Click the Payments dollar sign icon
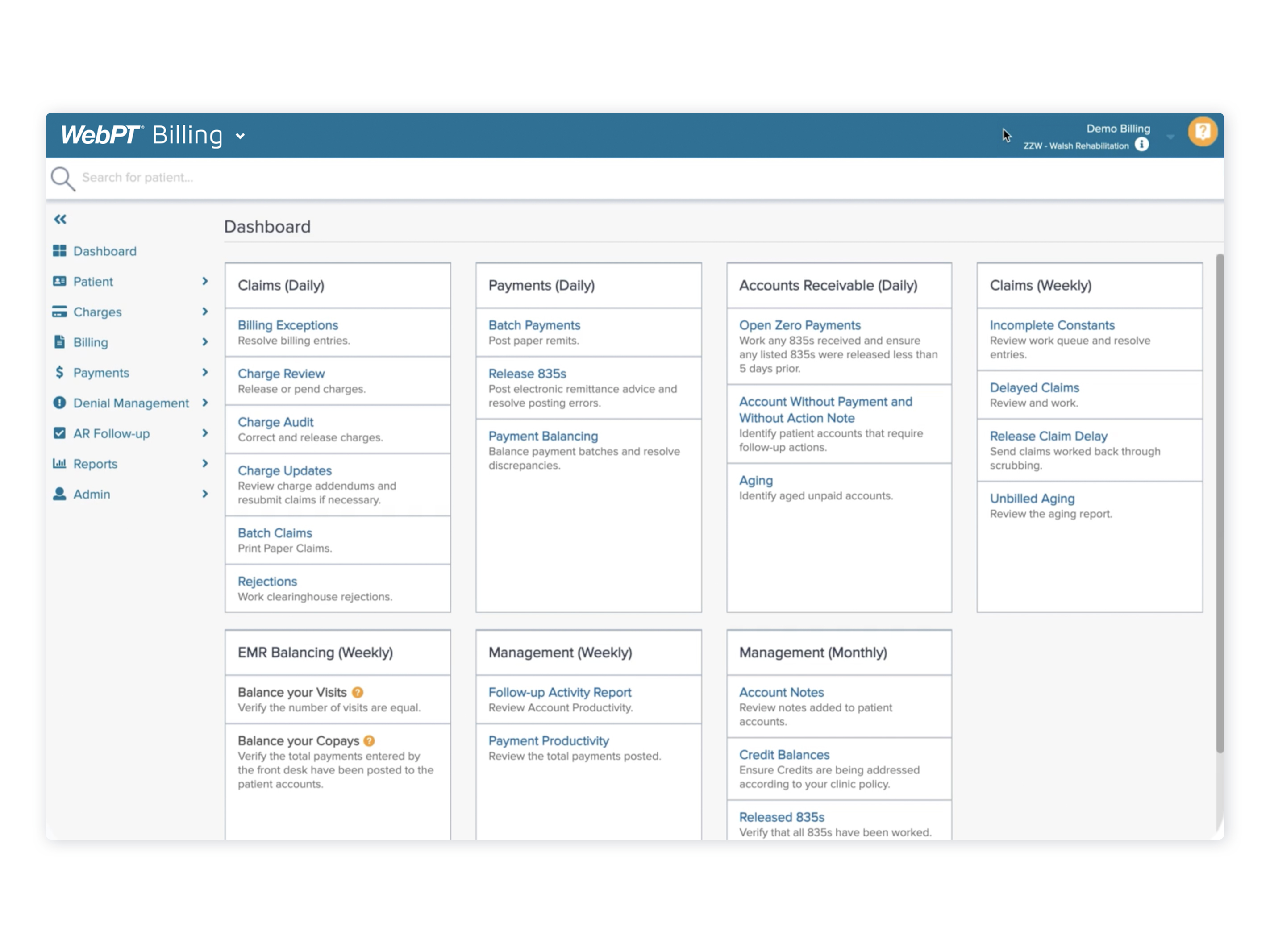 tap(59, 373)
